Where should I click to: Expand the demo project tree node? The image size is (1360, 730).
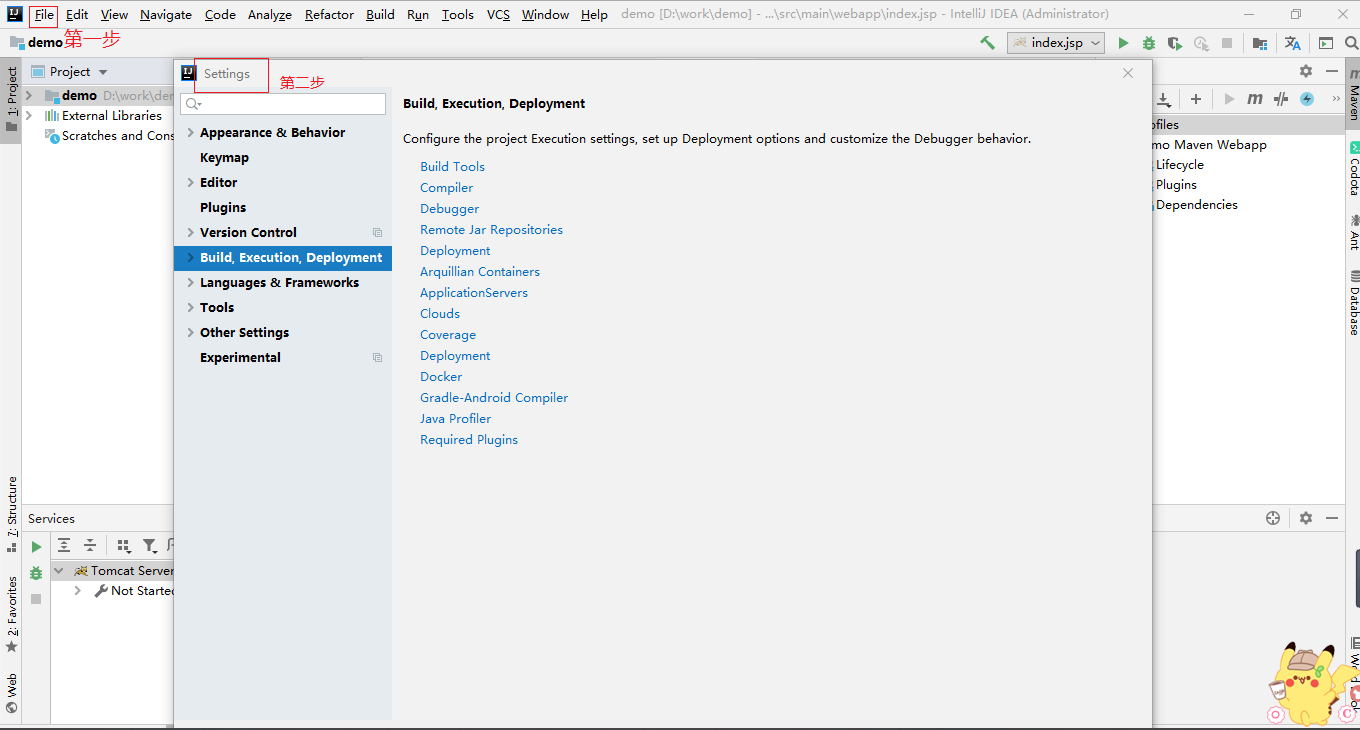click(29, 96)
